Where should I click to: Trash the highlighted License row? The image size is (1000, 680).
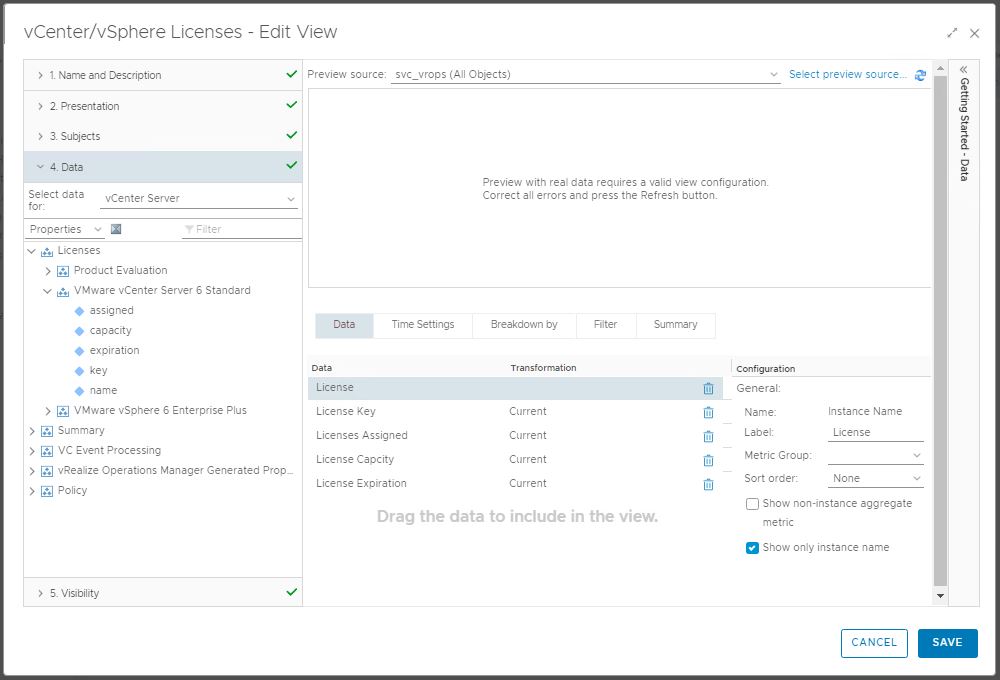(708, 388)
